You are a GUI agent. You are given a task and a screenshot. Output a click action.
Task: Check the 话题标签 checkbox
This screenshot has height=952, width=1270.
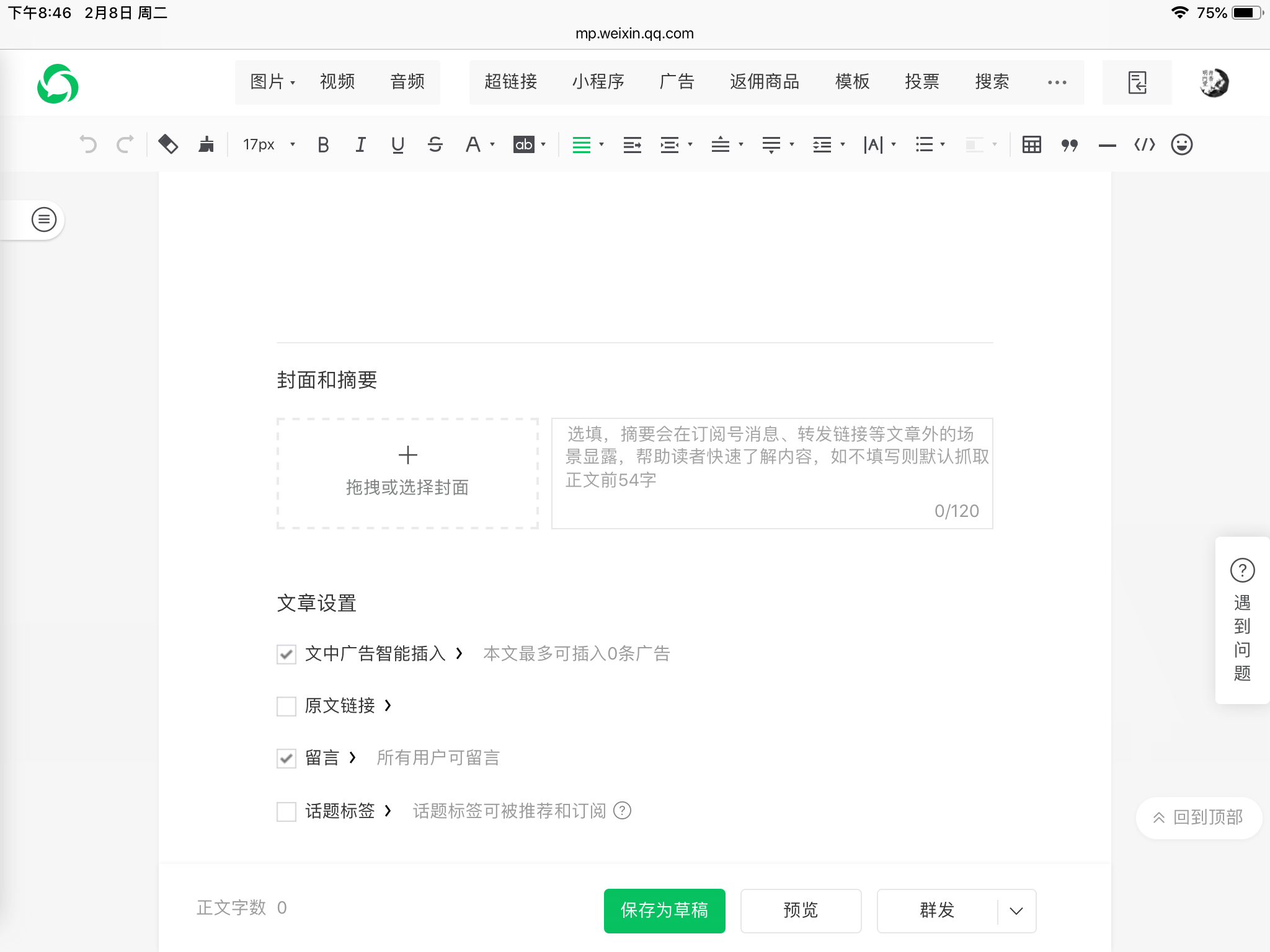(x=286, y=811)
